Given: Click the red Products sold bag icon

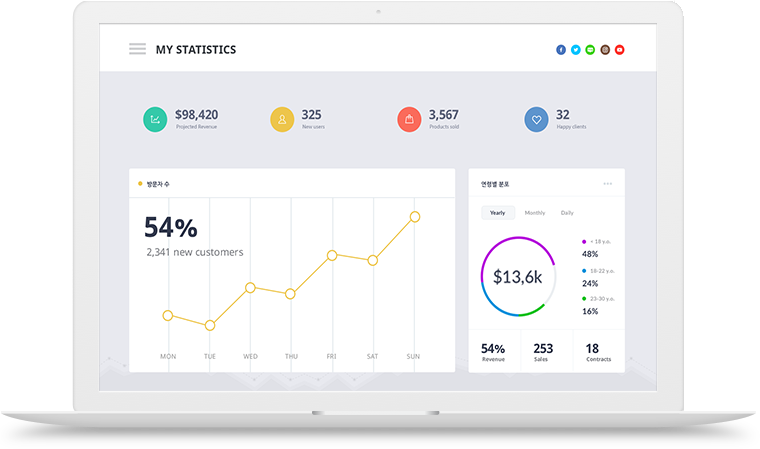Looking at the screenshot, I should tap(409, 119).
